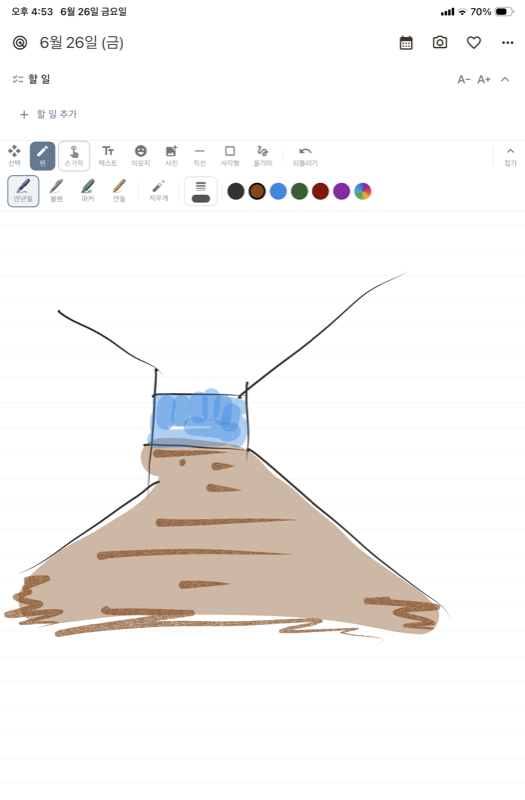Tap the status bar clock 오후 4:53
This screenshot has width=525, height=800.
(32, 11)
